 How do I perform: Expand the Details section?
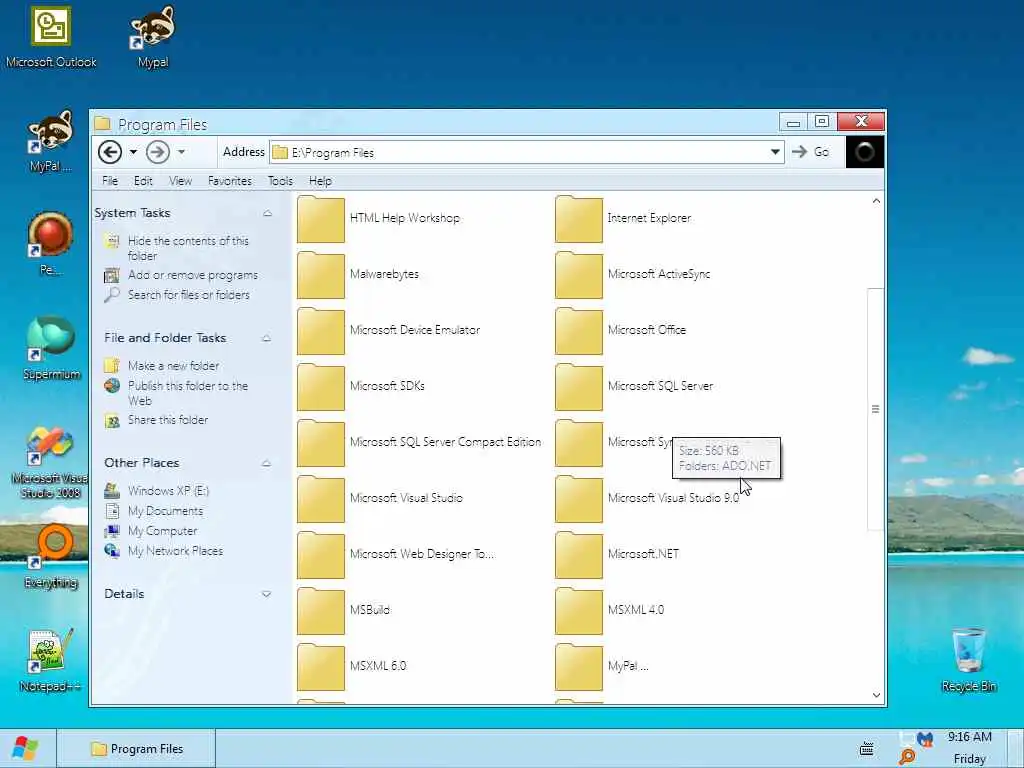266,594
